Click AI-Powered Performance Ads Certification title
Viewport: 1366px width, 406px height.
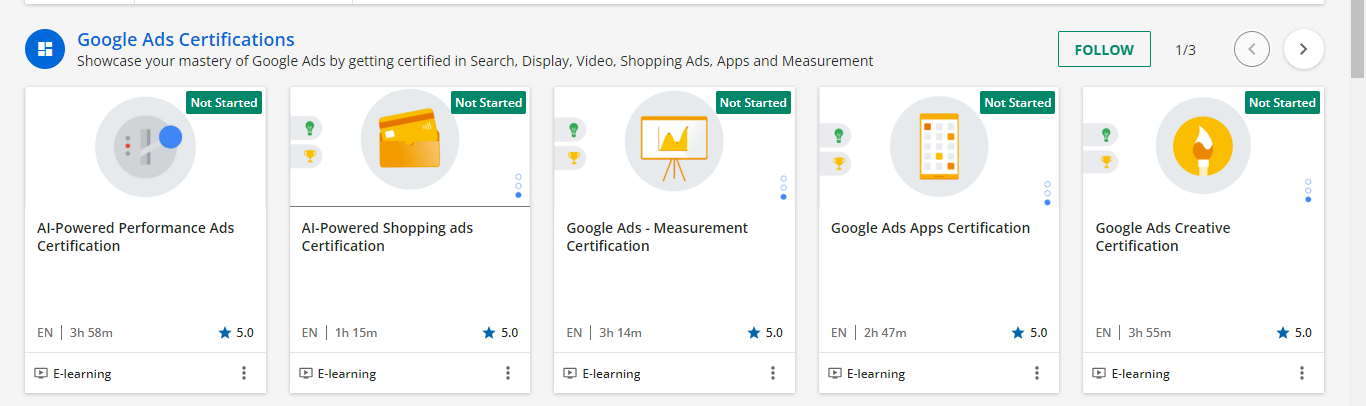pos(136,237)
